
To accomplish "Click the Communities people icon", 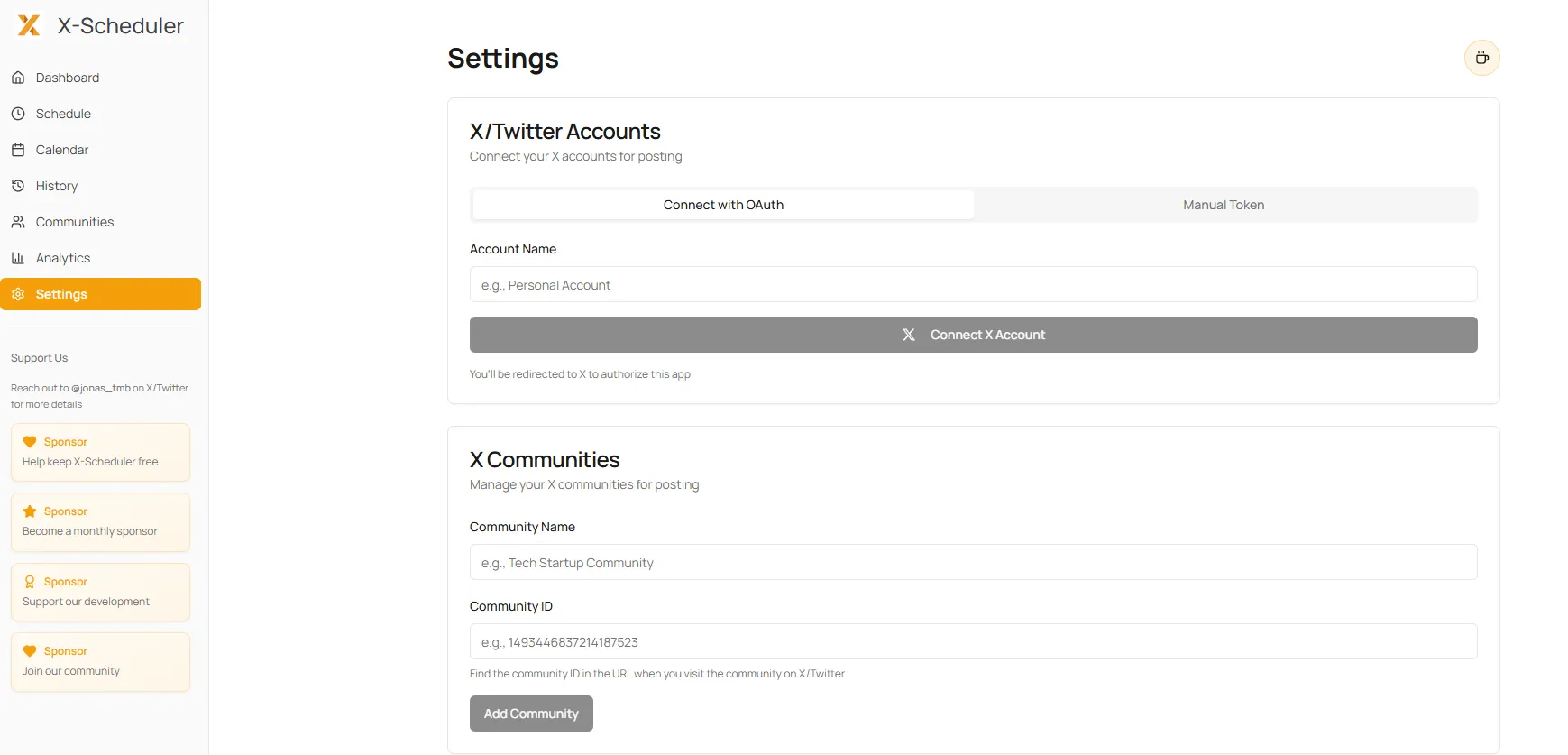I will pos(18,222).
